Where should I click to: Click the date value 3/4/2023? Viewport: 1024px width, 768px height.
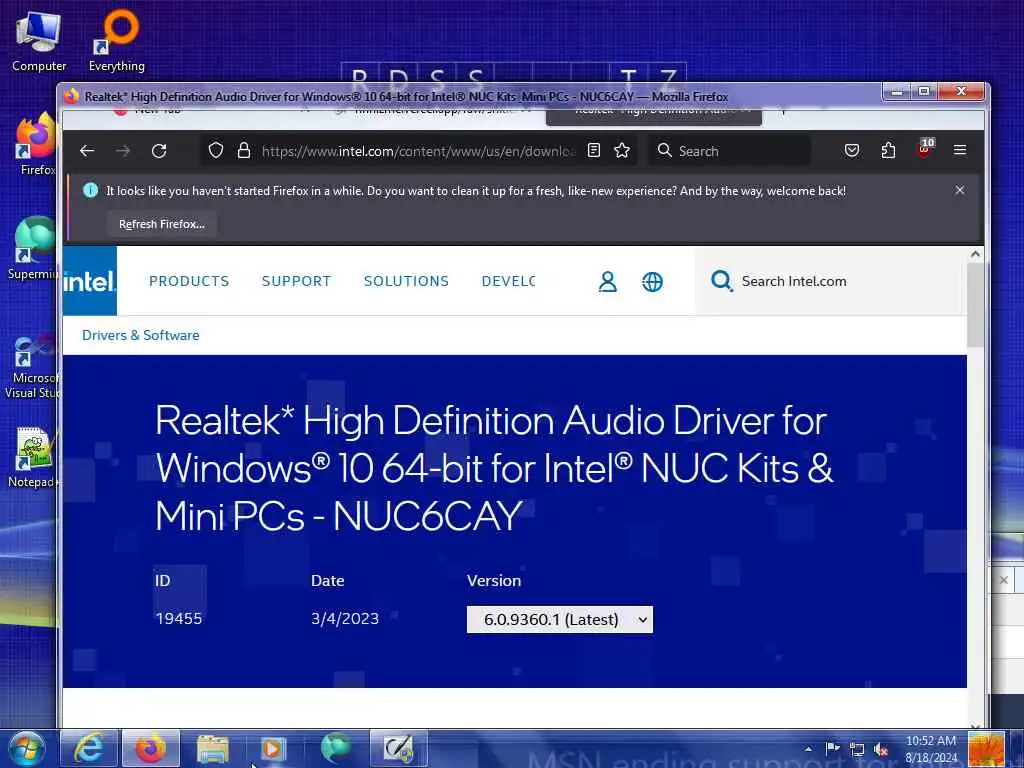pyautogui.click(x=345, y=618)
